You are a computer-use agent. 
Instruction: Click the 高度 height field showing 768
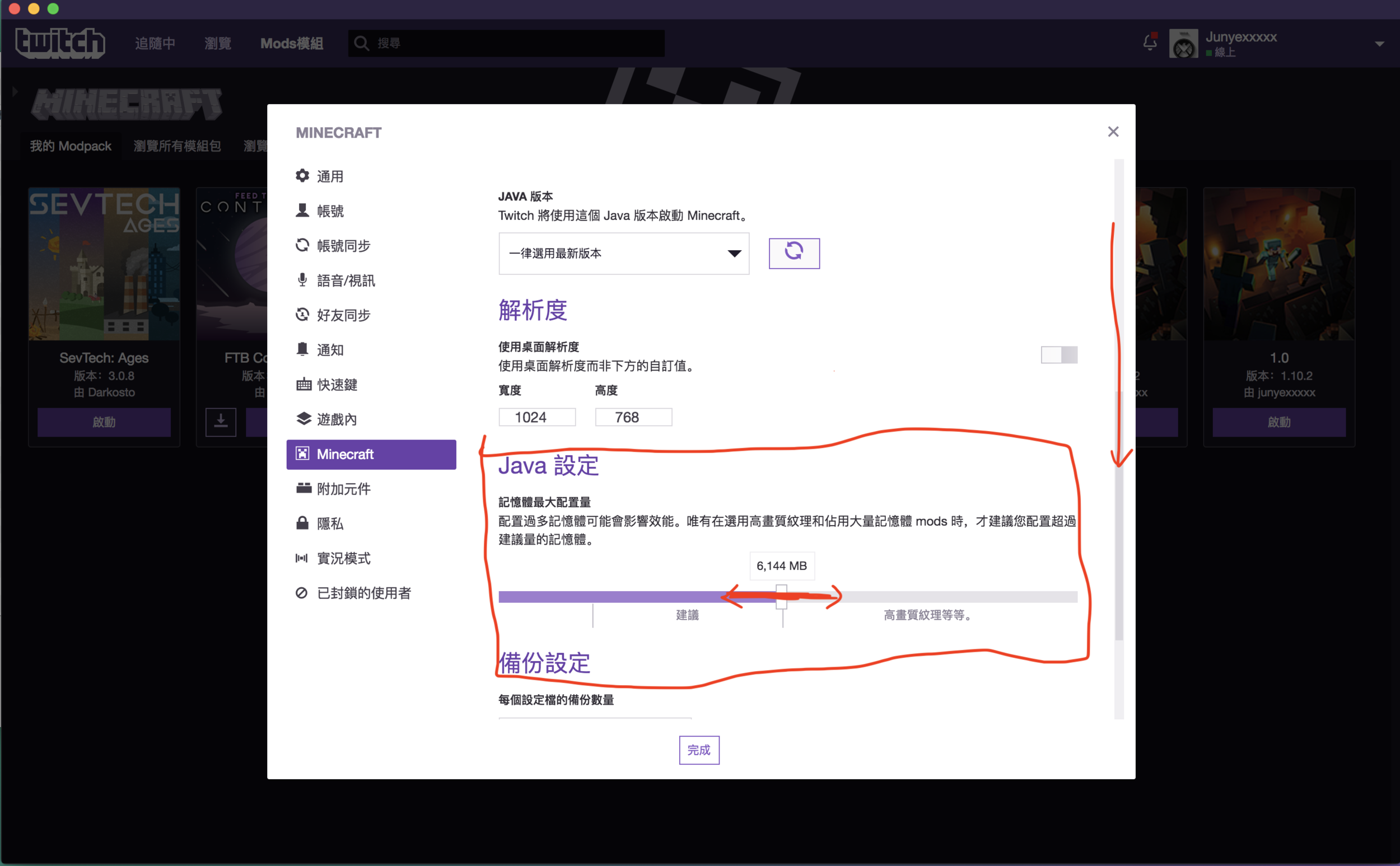pos(633,417)
